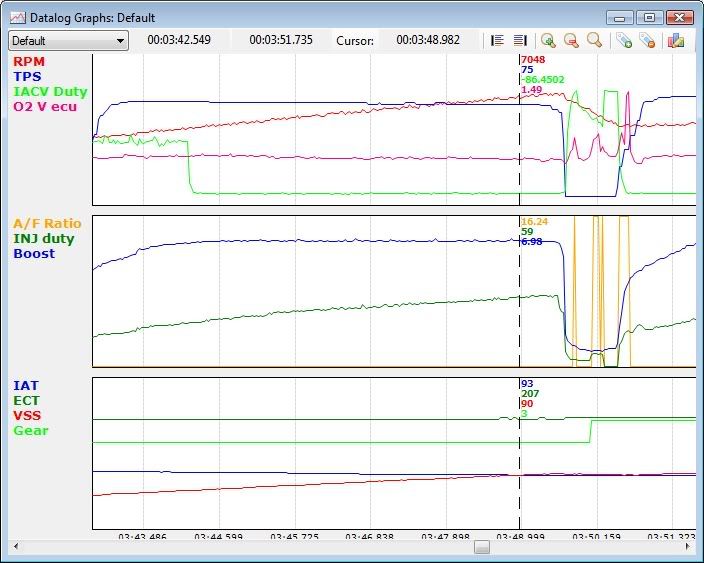Click the scrollbar right arrow
The width and height of the screenshot is (704, 563).
point(687,546)
